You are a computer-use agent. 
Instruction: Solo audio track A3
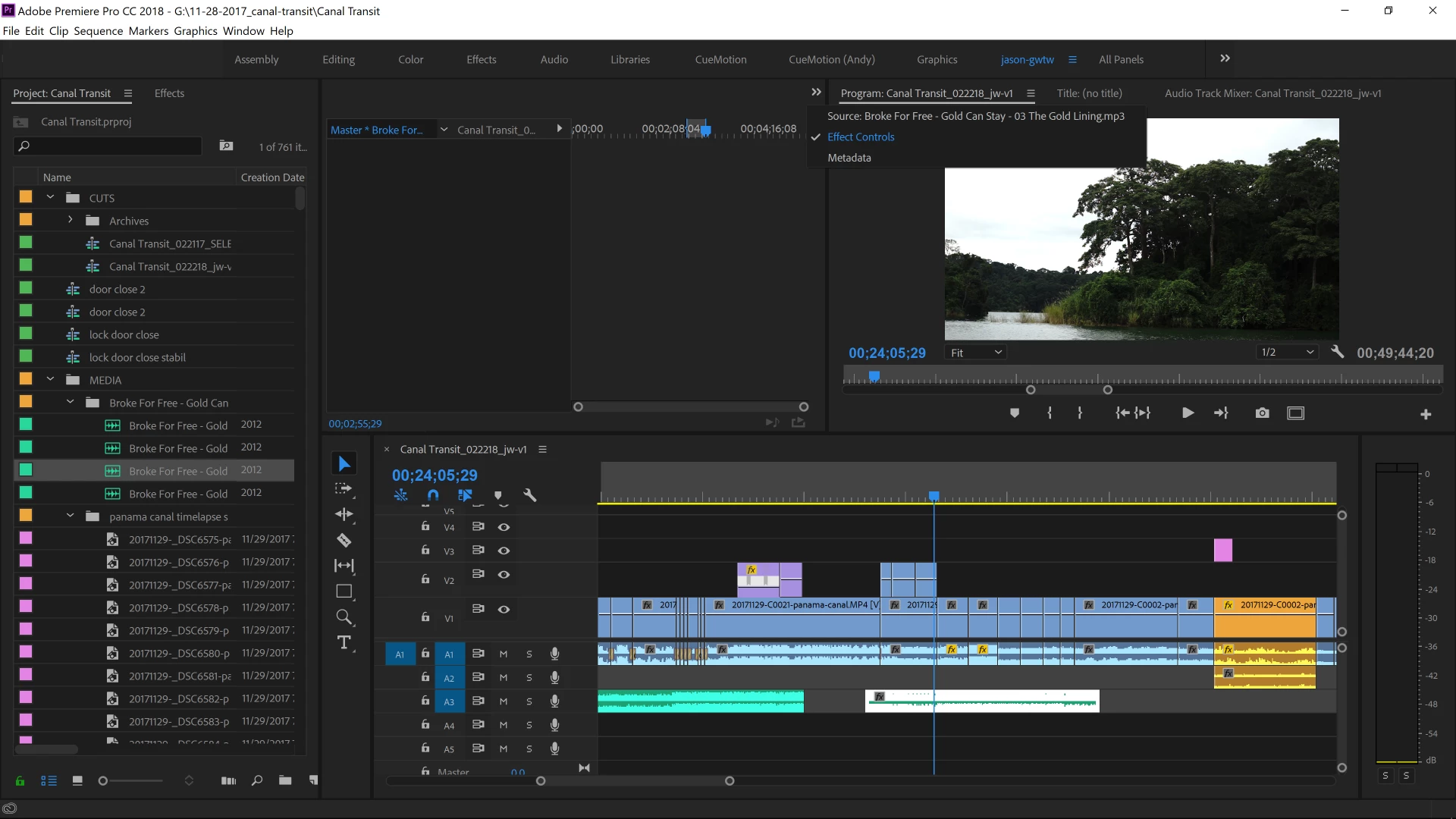529,701
